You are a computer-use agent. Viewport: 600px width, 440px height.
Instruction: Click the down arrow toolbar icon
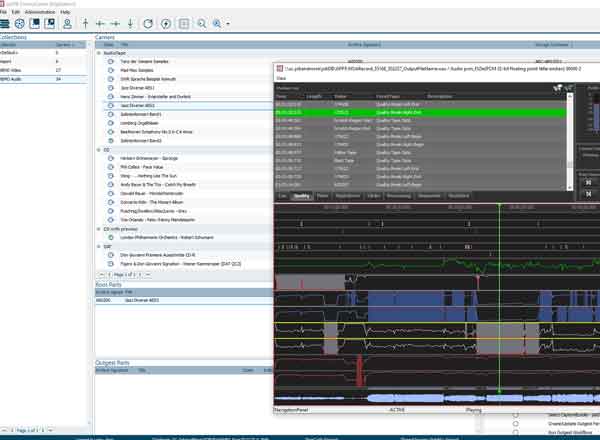pos(130,24)
